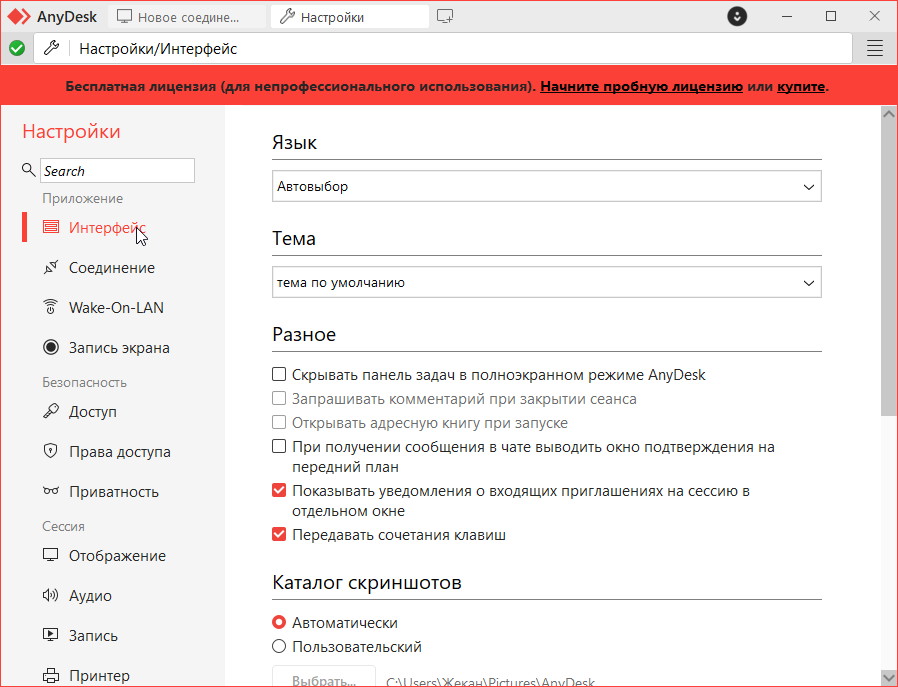
Task: Click the Доступ key icon
Action: tap(51, 411)
